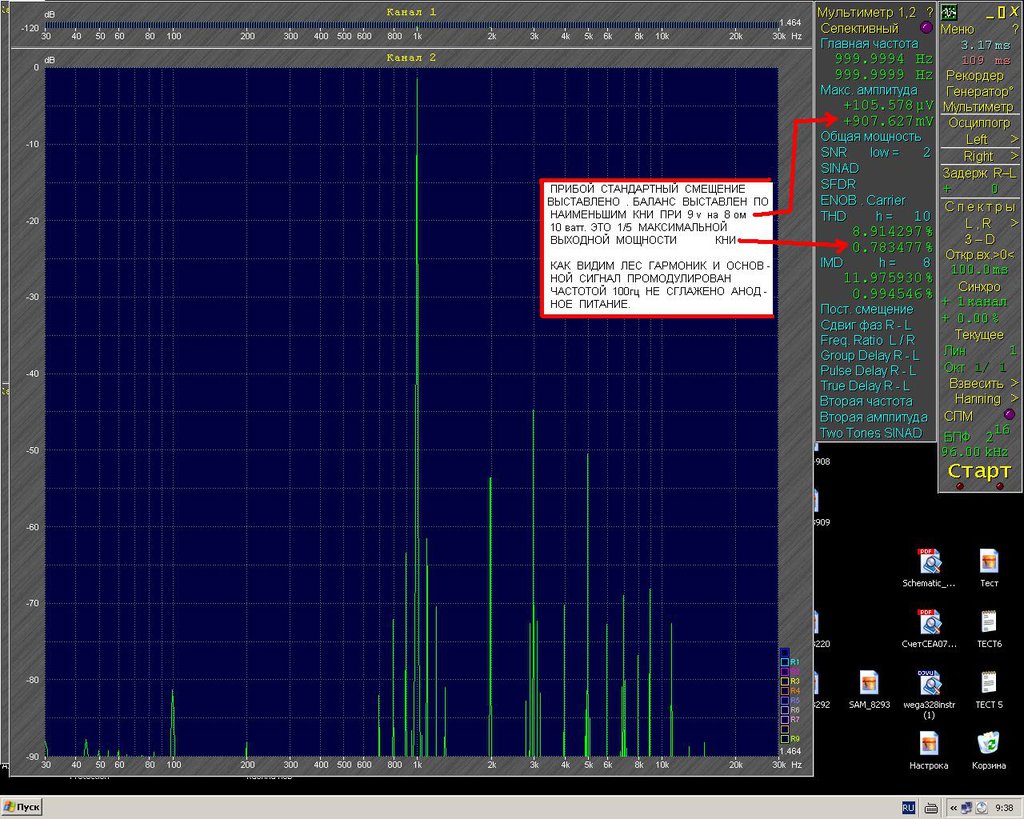
Task: Select the СчетСЕА07 PDF desktop icon
Action: click(x=929, y=622)
